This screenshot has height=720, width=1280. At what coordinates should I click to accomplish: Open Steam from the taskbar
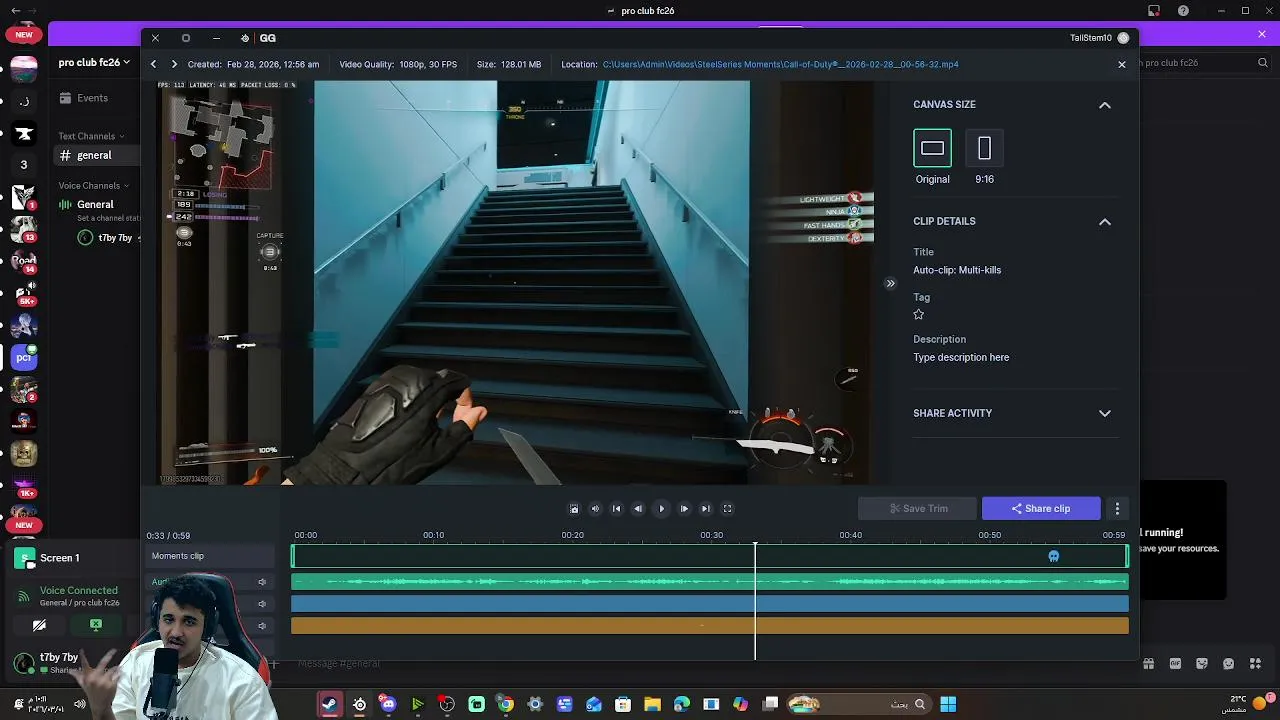pyautogui.click(x=329, y=704)
